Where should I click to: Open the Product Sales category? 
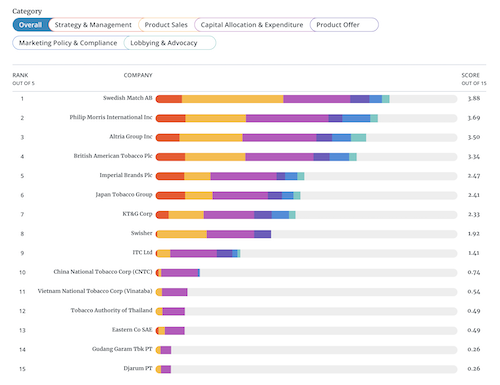(x=166, y=25)
